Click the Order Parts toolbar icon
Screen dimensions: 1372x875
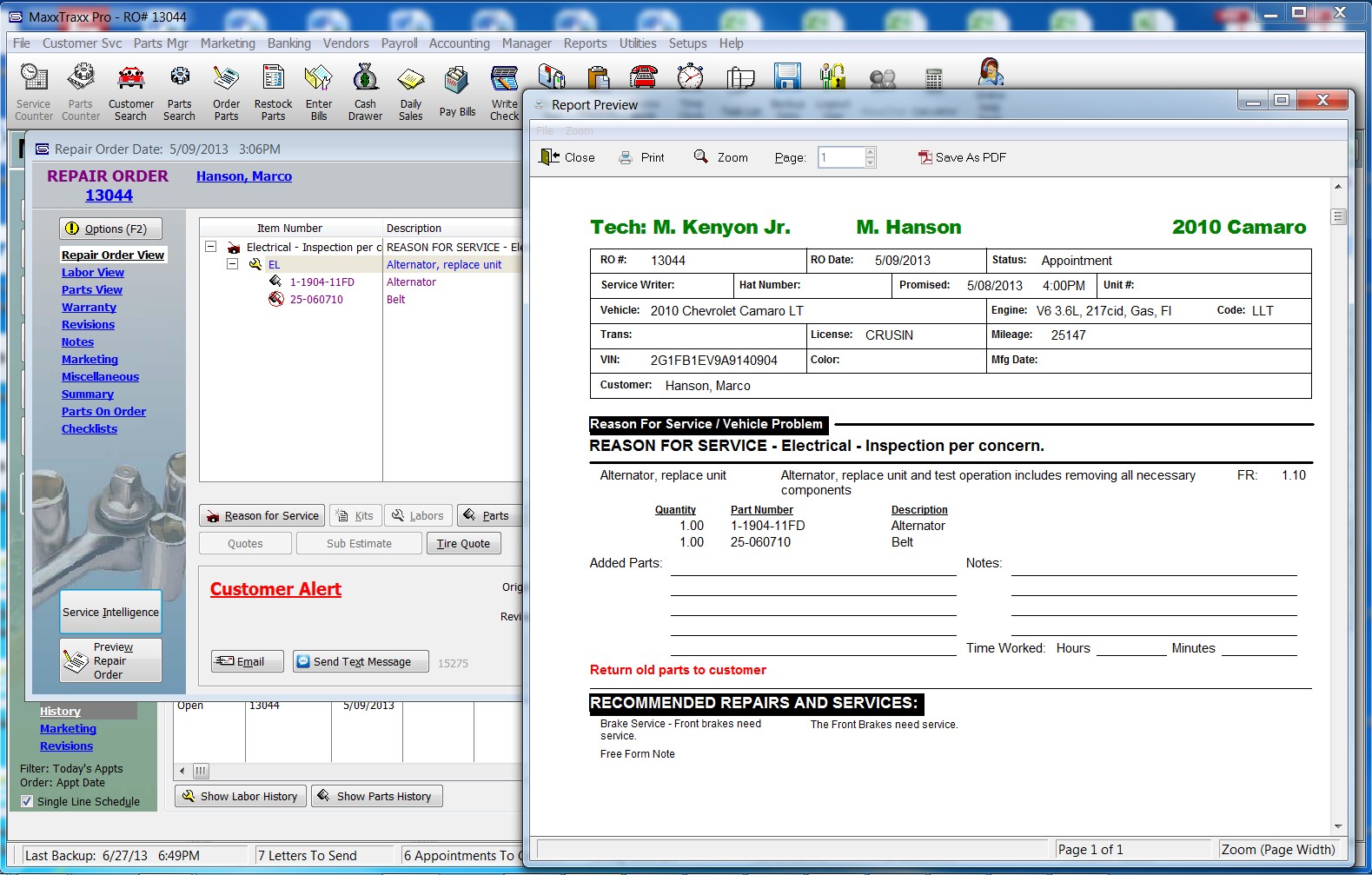coord(227,92)
